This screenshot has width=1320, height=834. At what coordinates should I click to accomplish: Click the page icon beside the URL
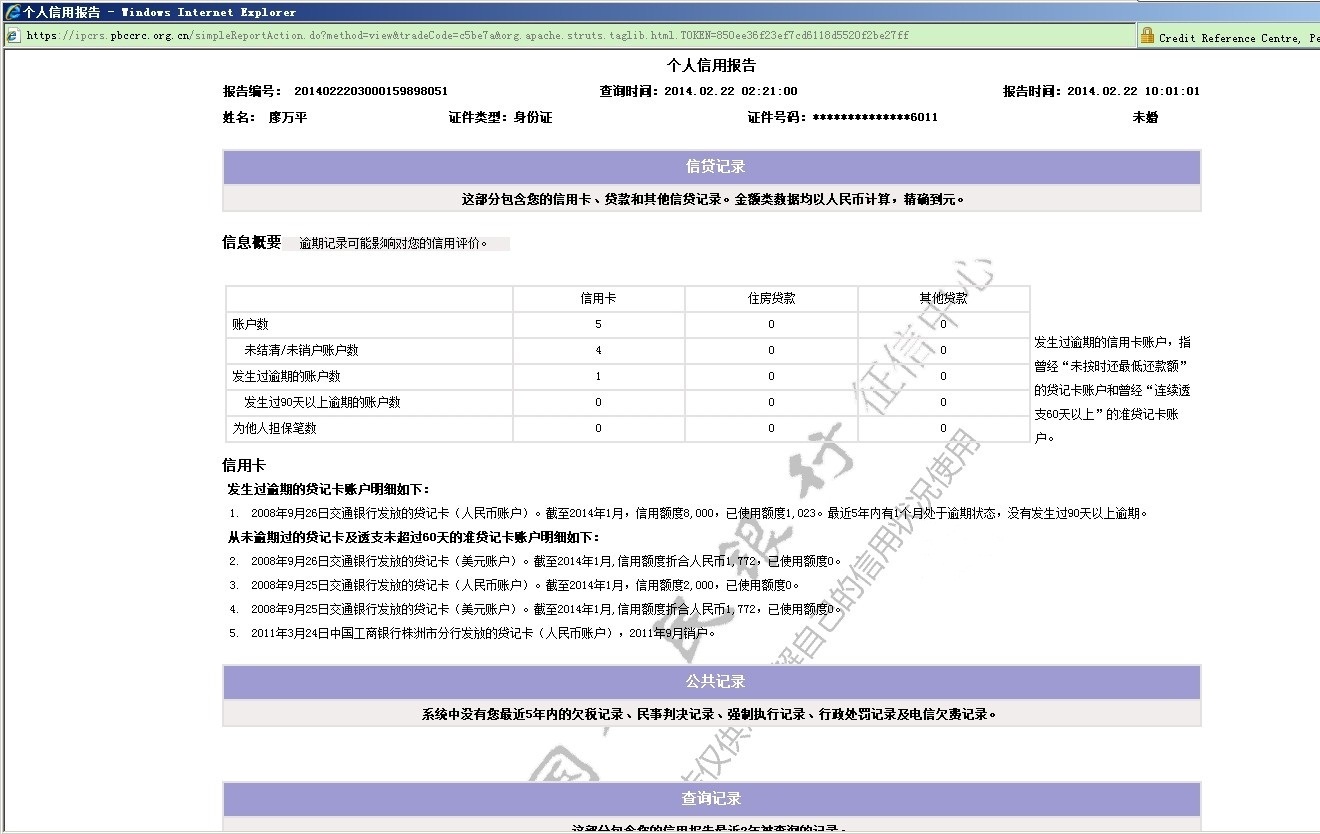(12, 36)
